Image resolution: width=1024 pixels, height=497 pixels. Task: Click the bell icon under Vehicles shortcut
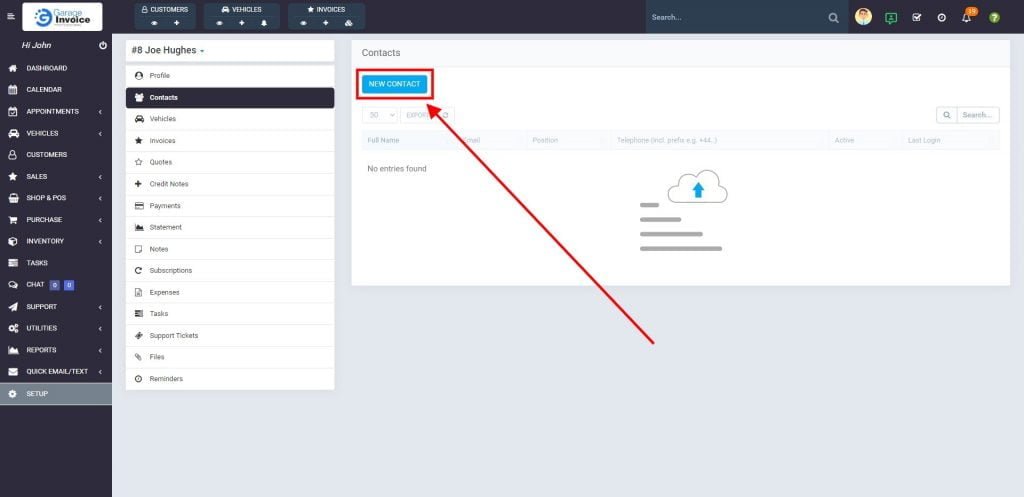point(264,22)
